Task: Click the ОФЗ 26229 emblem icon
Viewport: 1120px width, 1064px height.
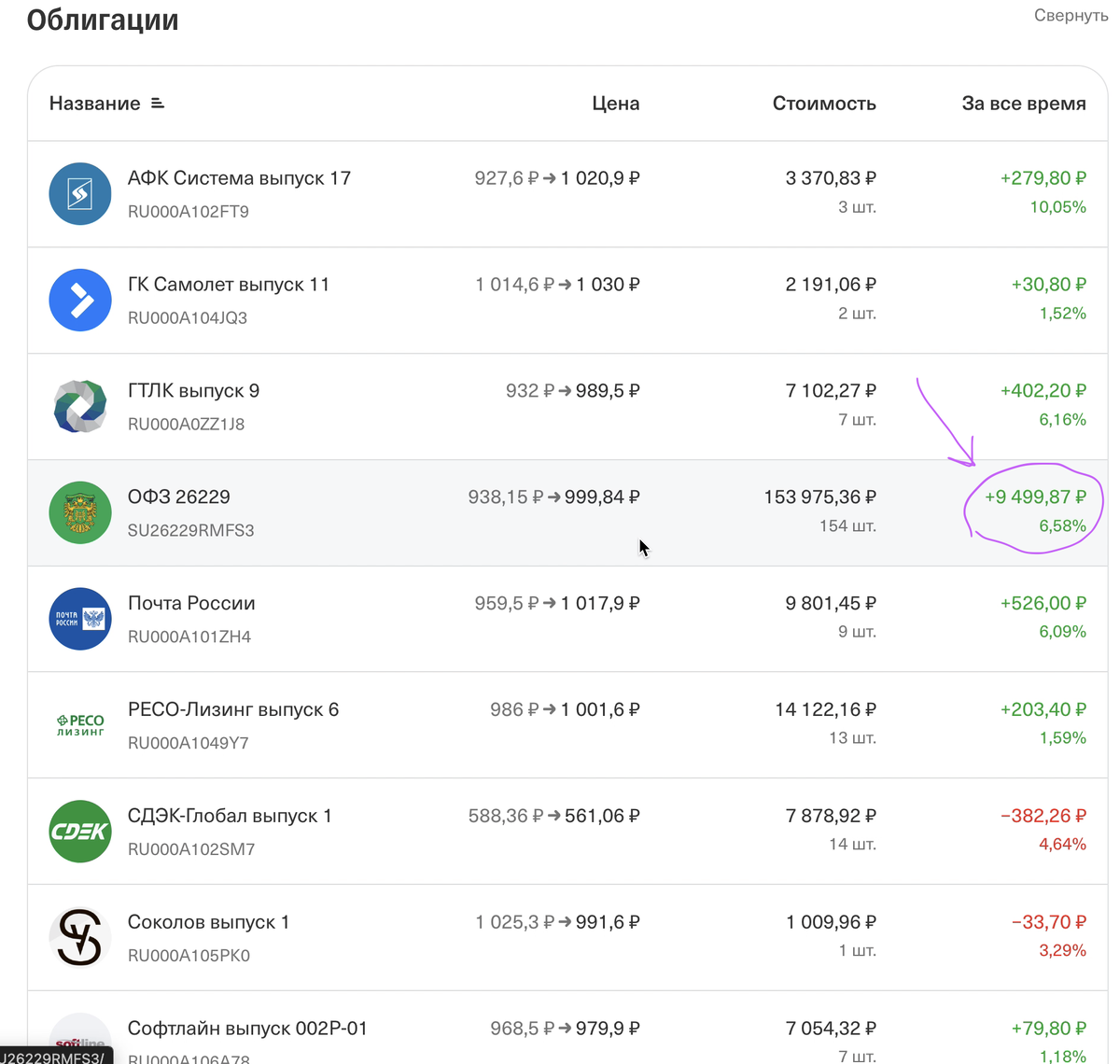Action: pyautogui.click(x=80, y=512)
